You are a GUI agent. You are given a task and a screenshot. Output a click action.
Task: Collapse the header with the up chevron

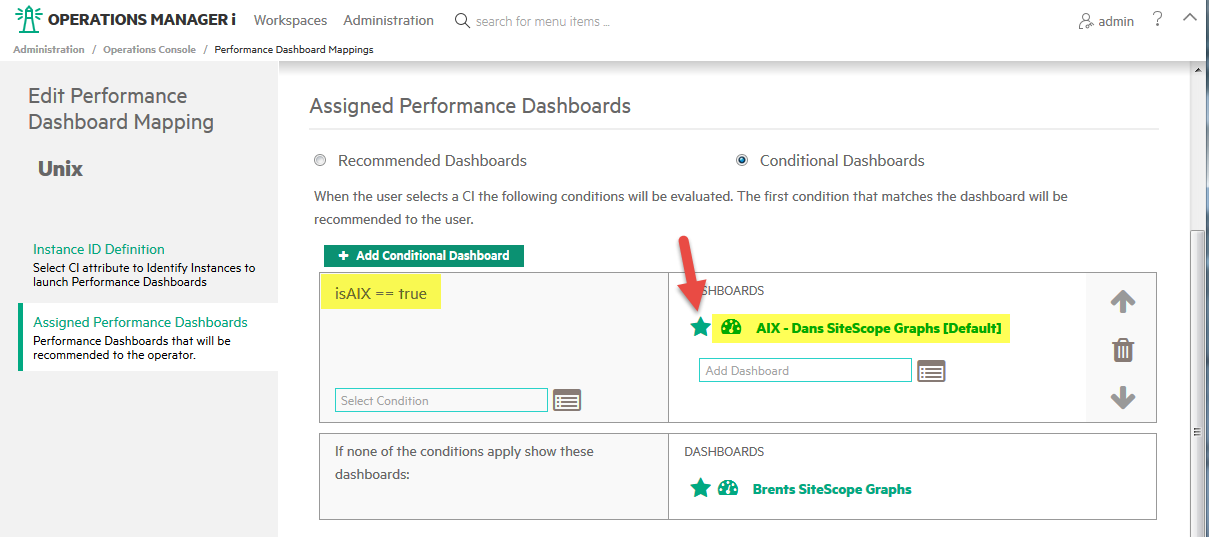coord(1189,17)
